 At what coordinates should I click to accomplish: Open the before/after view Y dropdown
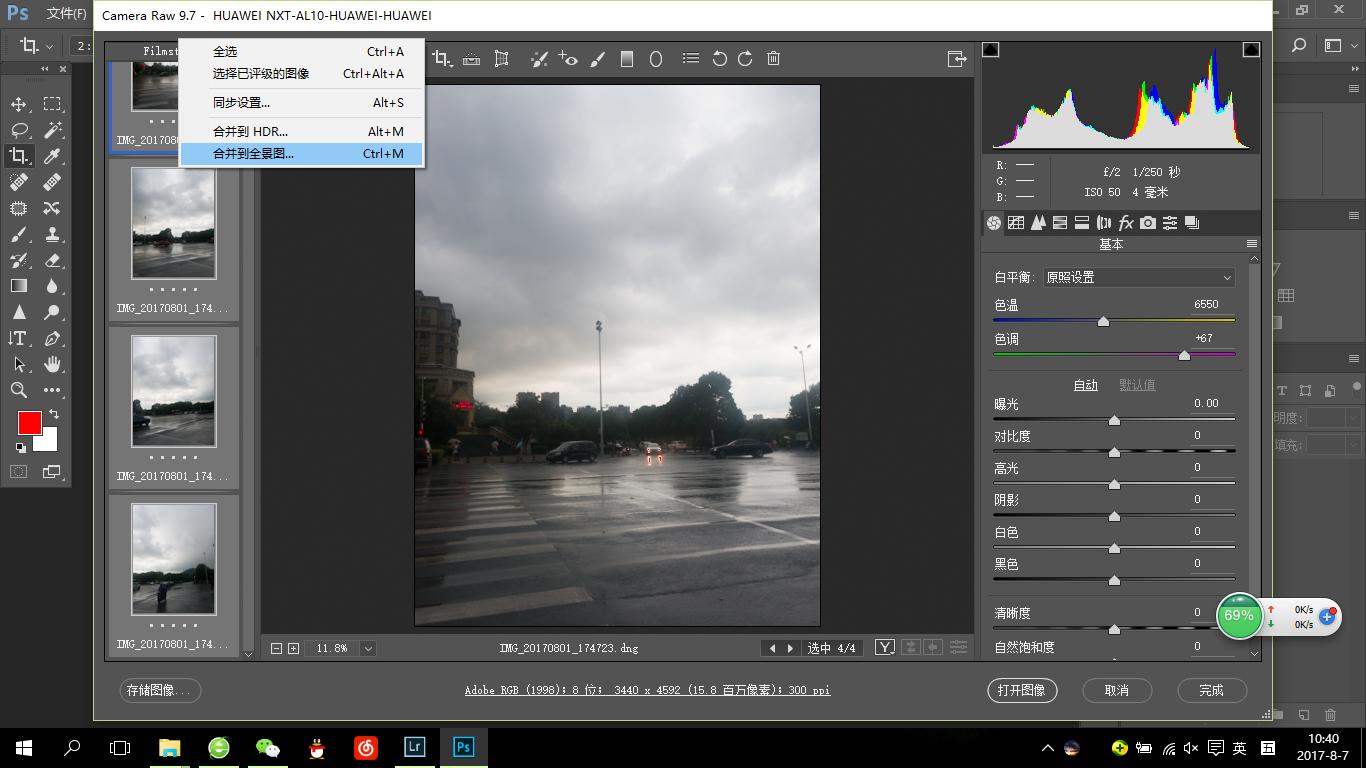click(x=885, y=648)
